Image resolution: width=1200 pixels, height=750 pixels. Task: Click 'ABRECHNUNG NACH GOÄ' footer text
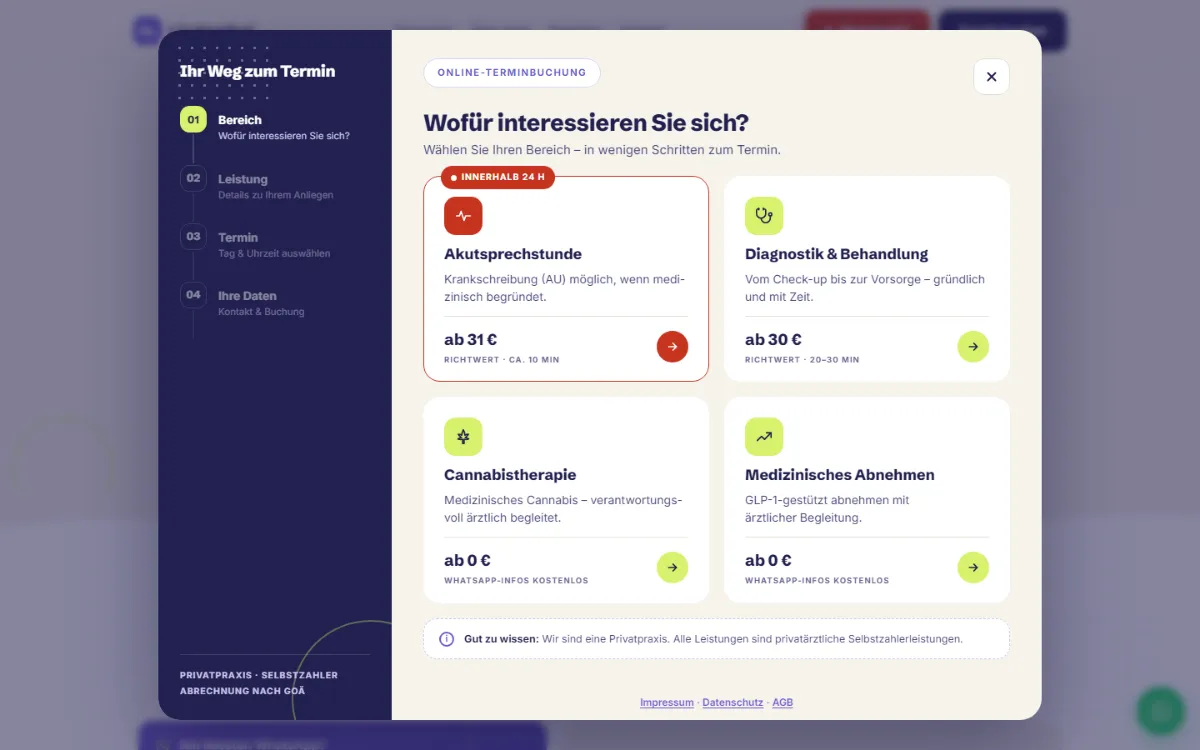click(243, 691)
